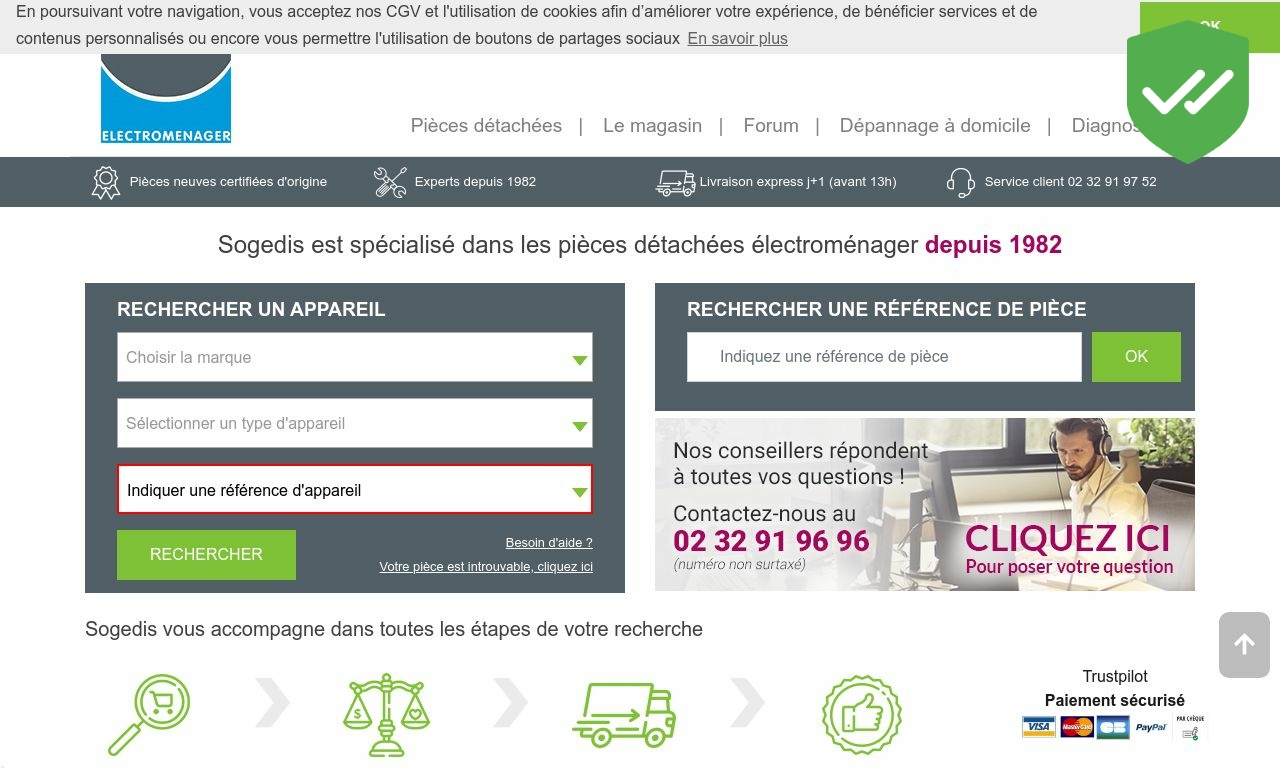Follow 'Votre pièce est introuvable, cliquez ici' link
The image size is (1280, 768).
[x=486, y=567]
